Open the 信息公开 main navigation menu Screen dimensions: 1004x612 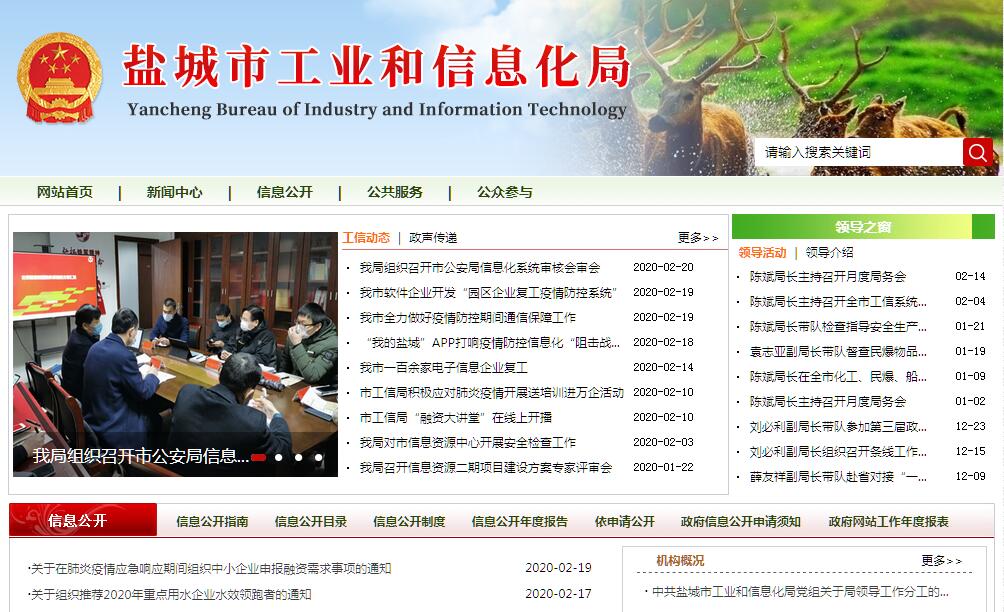pos(284,192)
